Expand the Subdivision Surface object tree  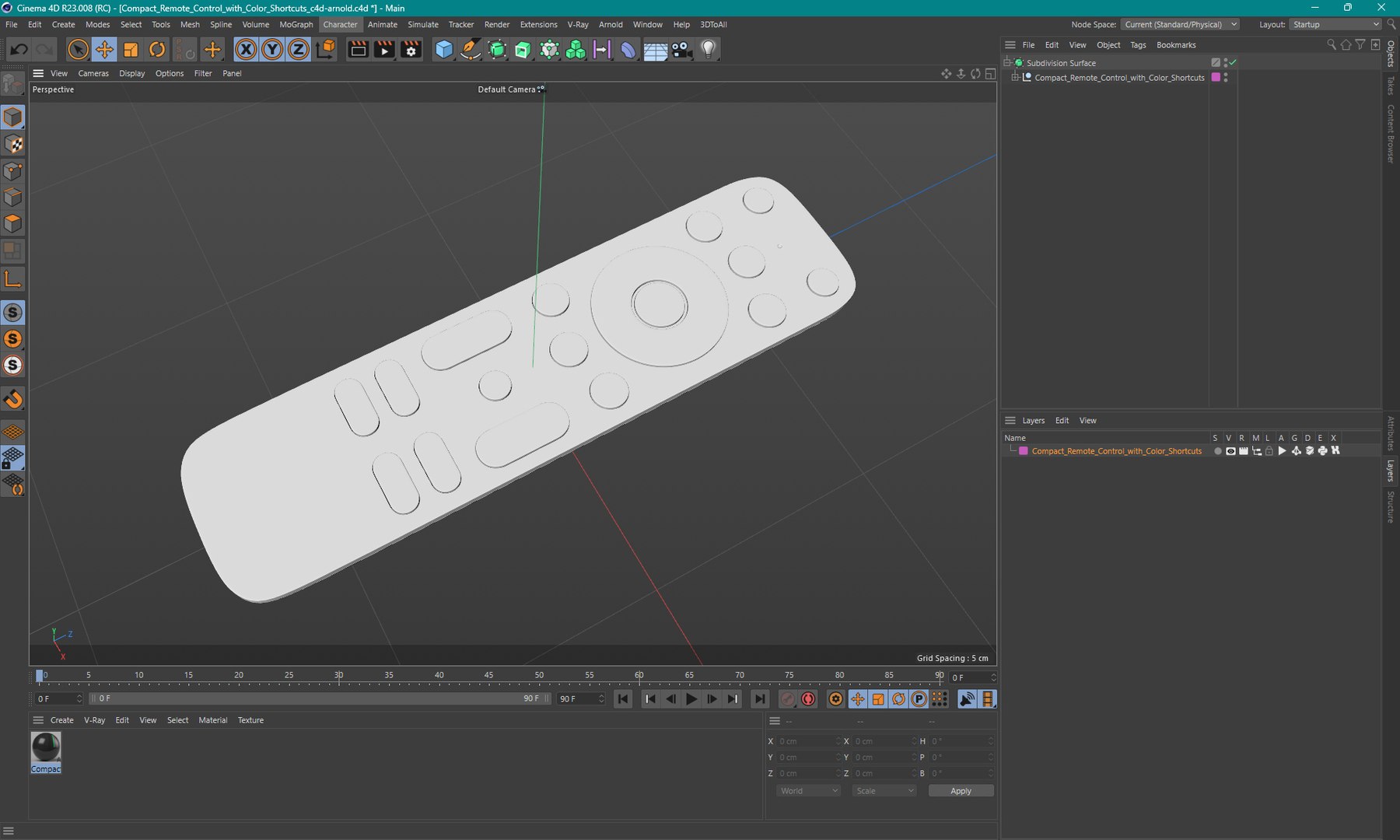1007,63
